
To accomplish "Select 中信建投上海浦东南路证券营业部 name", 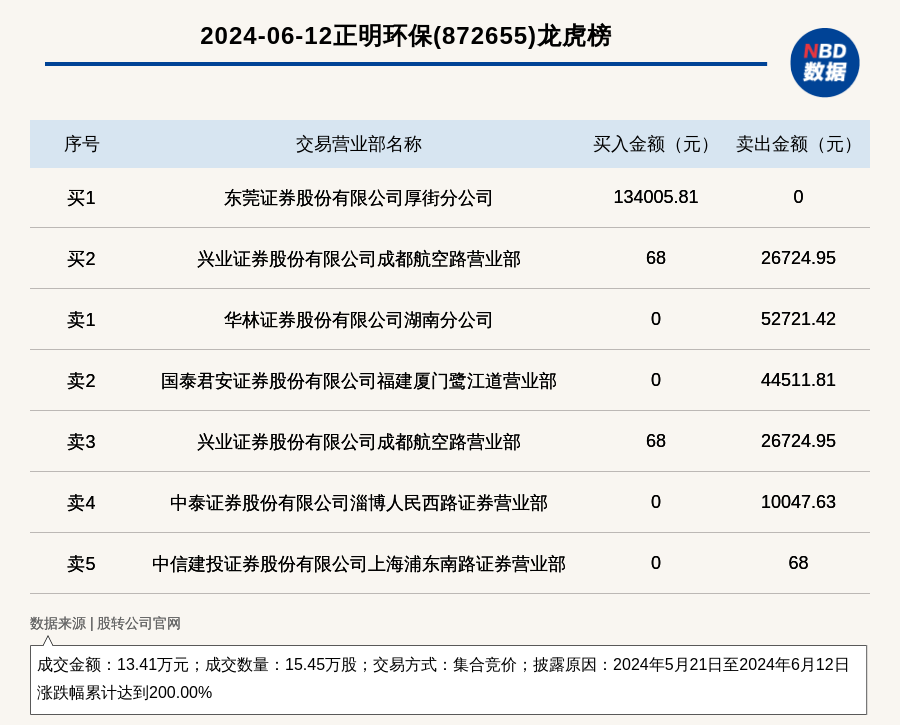I will pyautogui.click(x=359, y=564).
